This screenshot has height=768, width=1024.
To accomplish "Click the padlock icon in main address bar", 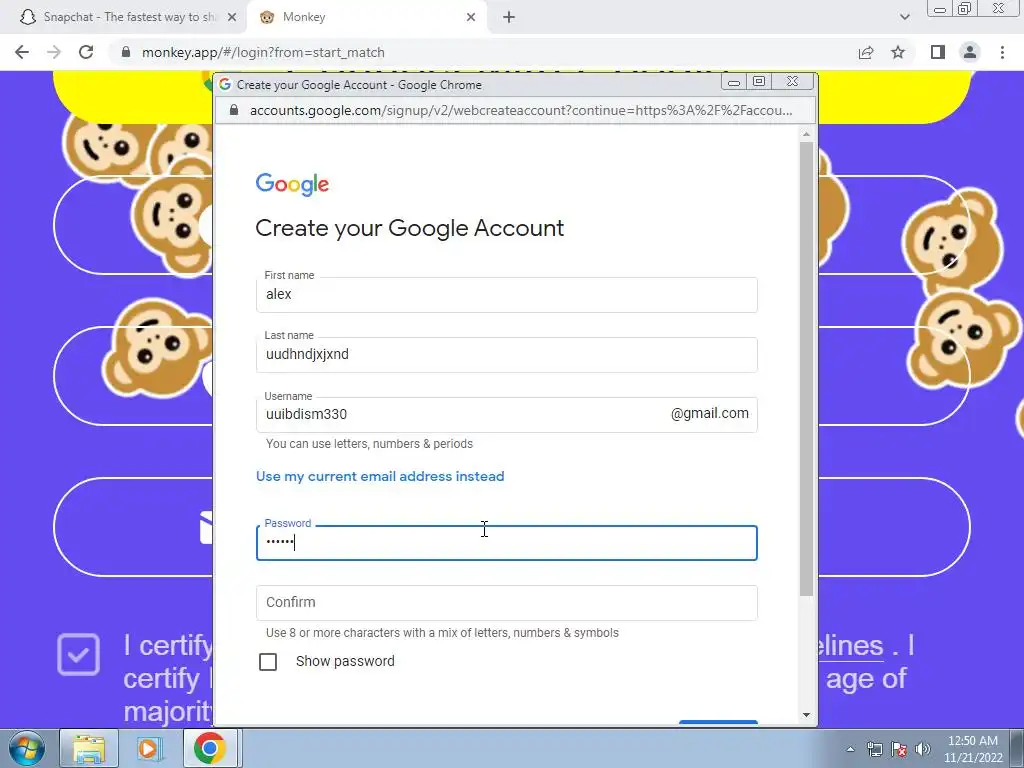I will [126, 52].
